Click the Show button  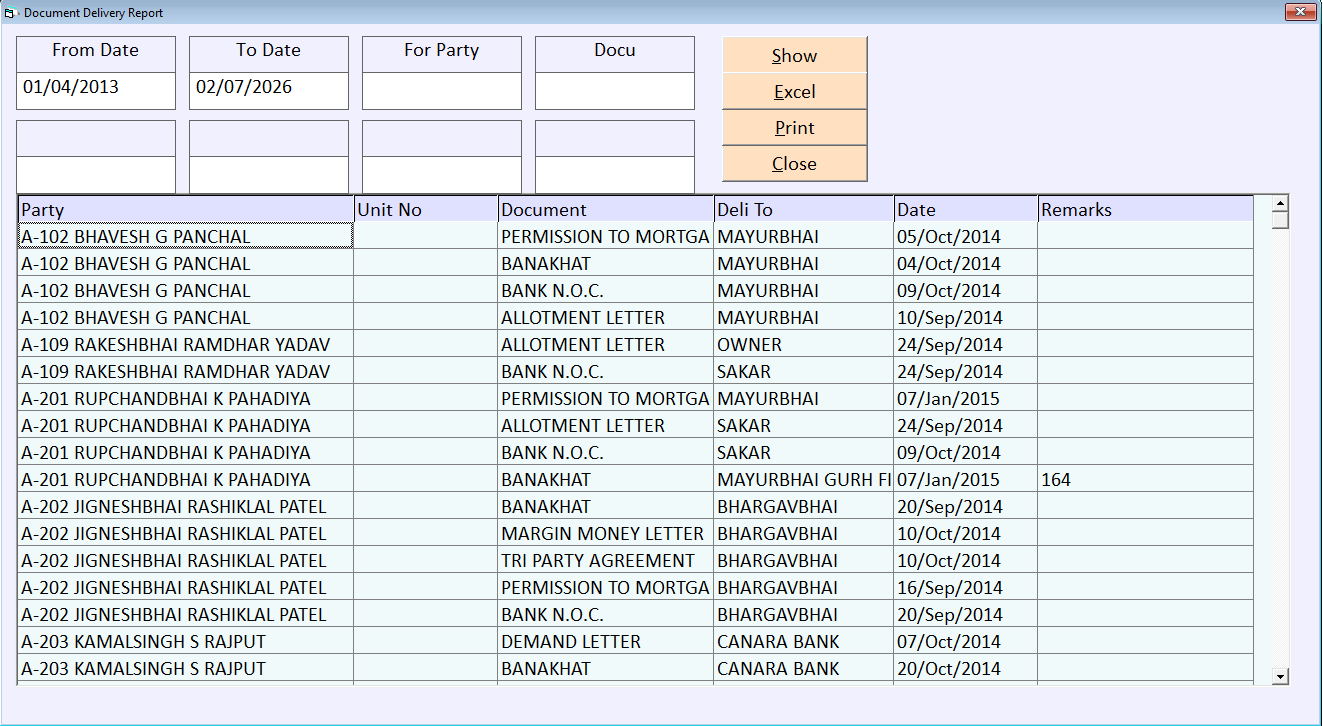[794, 56]
